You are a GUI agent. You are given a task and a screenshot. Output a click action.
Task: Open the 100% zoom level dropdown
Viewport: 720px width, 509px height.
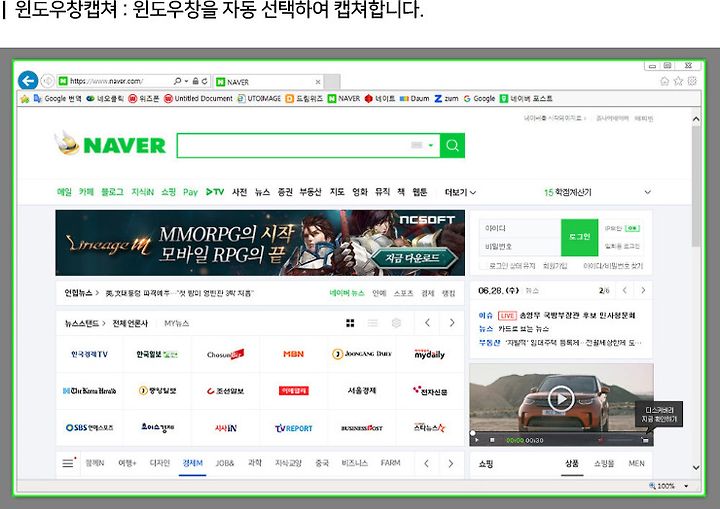pos(686,486)
